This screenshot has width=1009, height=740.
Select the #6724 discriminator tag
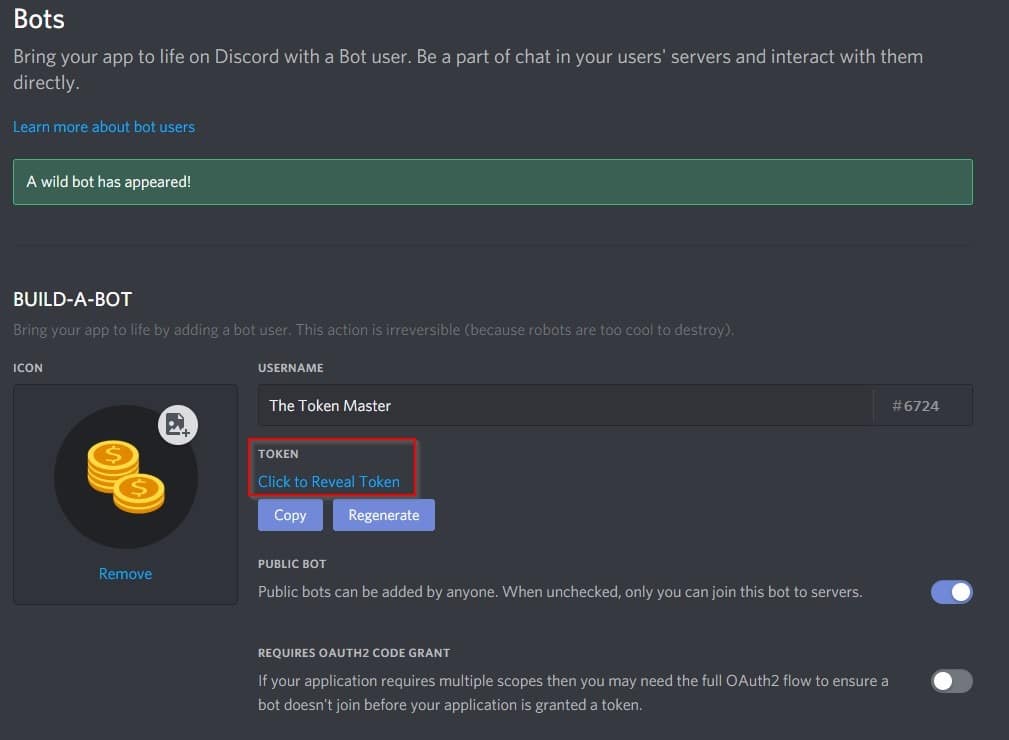tap(915, 406)
